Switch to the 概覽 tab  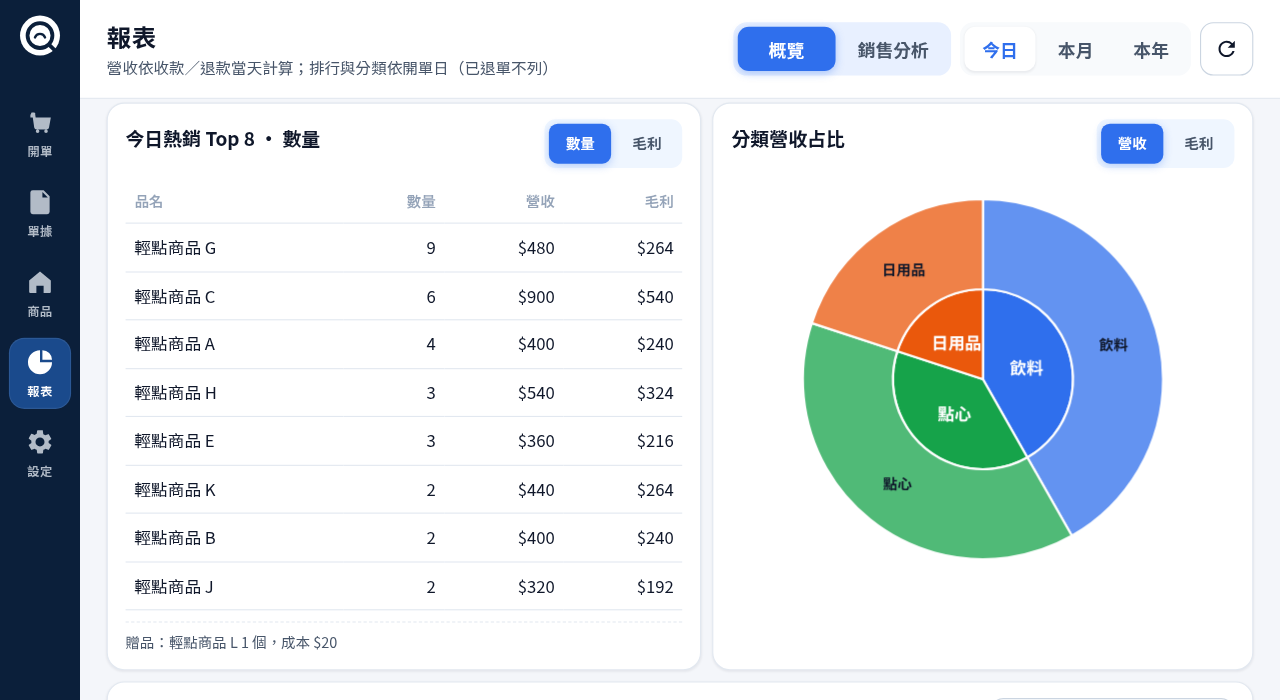[787, 49]
